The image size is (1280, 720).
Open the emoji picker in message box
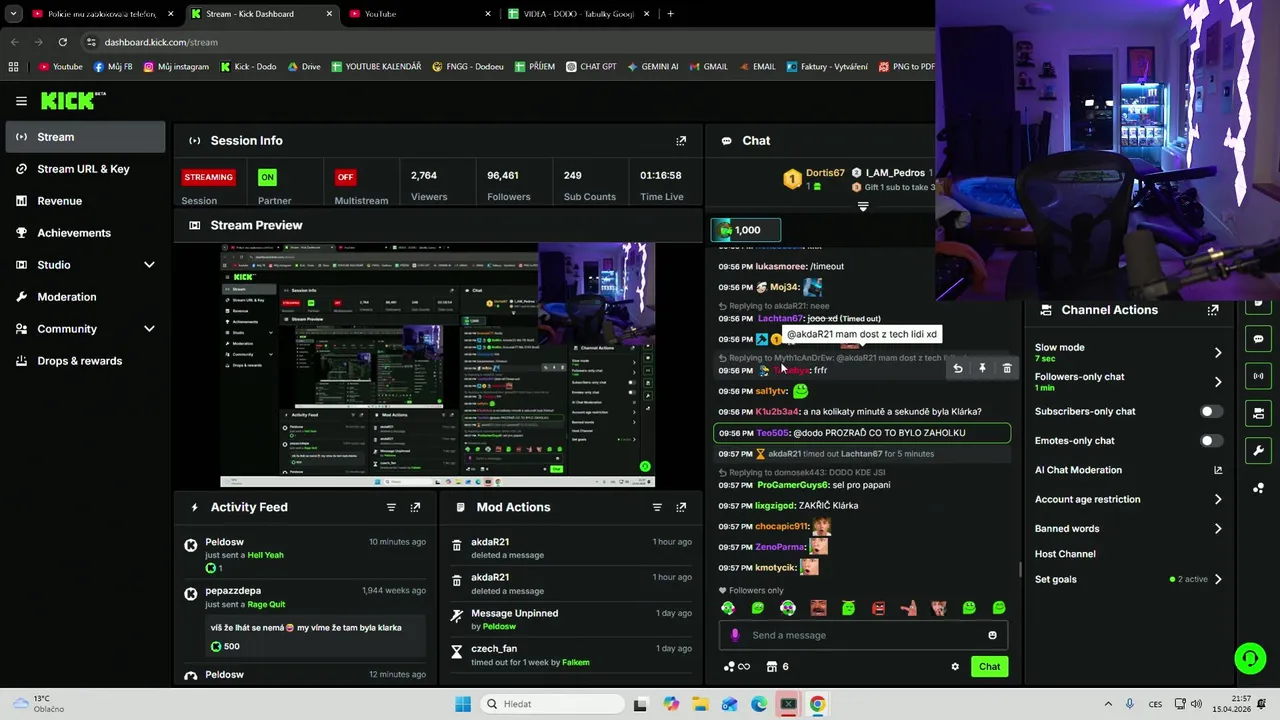992,635
